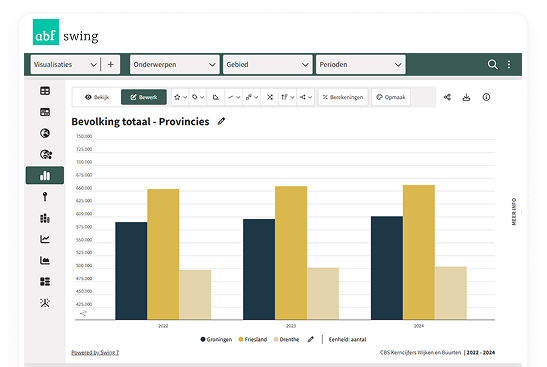Screen dimensions: 547x367
Task: Expand the Onderwerpen dropdown
Action: tap(174, 65)
